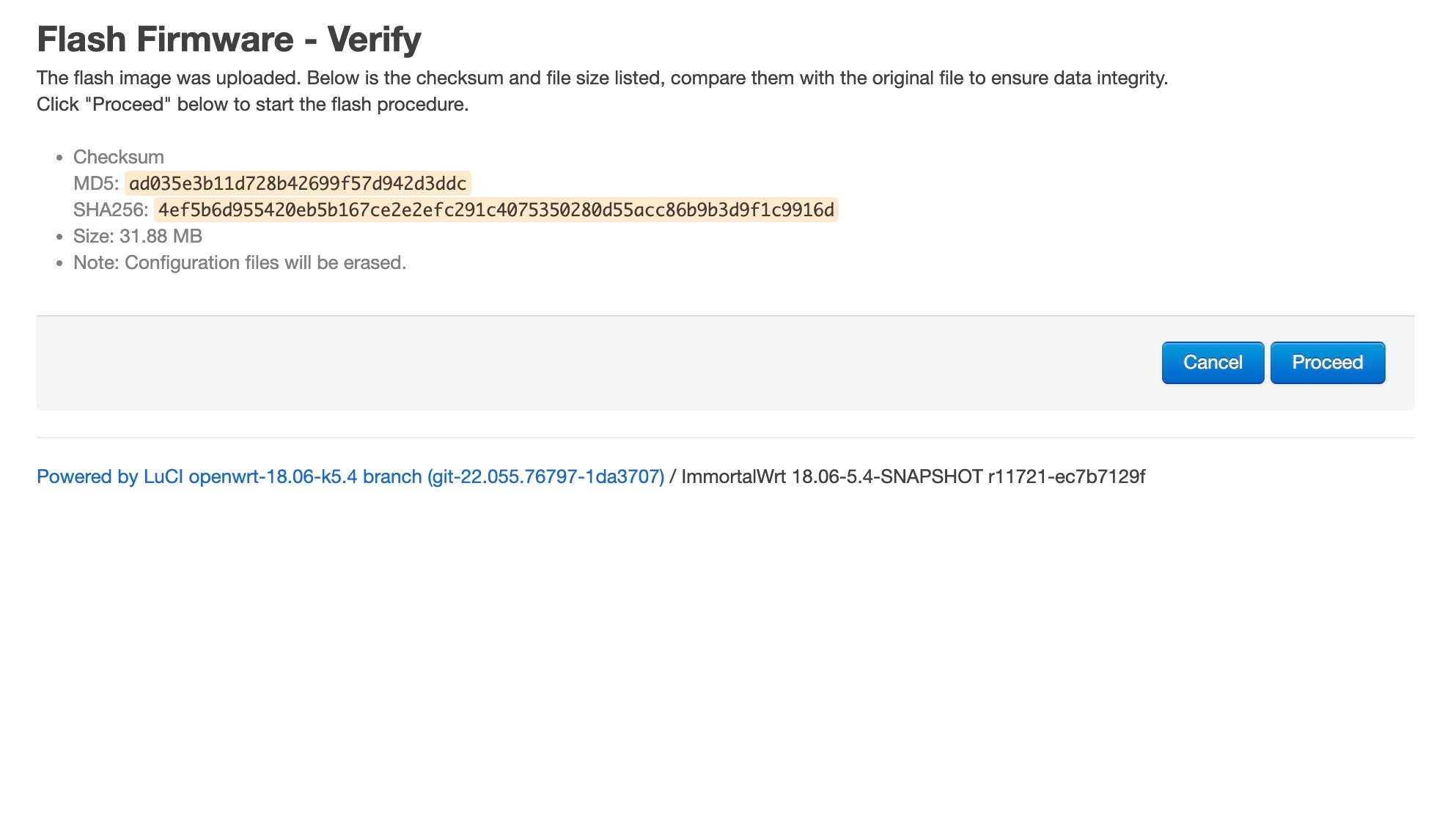Screen dimensions: 1434x840
Task: Click the Flash Firmware - Verify heading
Action: click(x=229, y=40)
